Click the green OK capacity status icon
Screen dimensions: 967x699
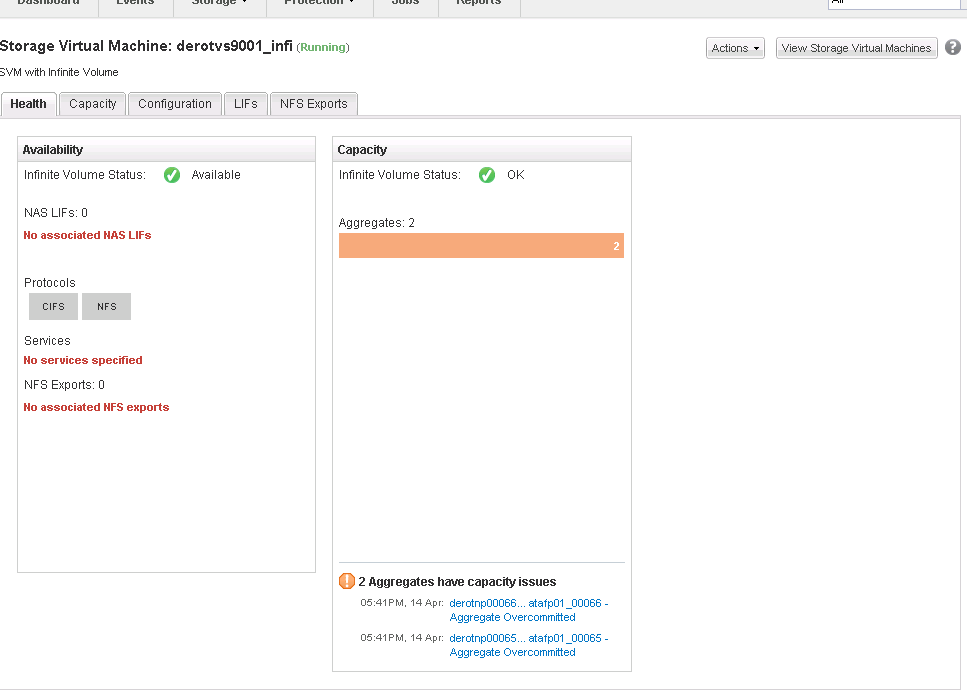tap(487, 175)
